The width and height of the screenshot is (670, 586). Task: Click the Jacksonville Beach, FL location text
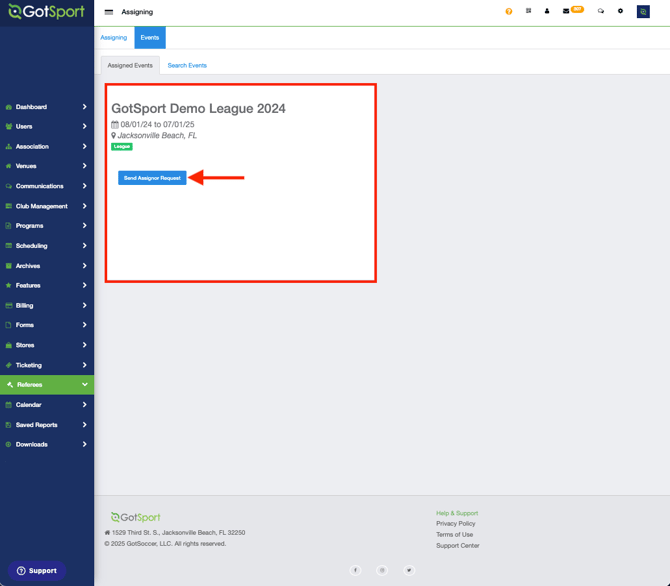[x=157, y=135]
